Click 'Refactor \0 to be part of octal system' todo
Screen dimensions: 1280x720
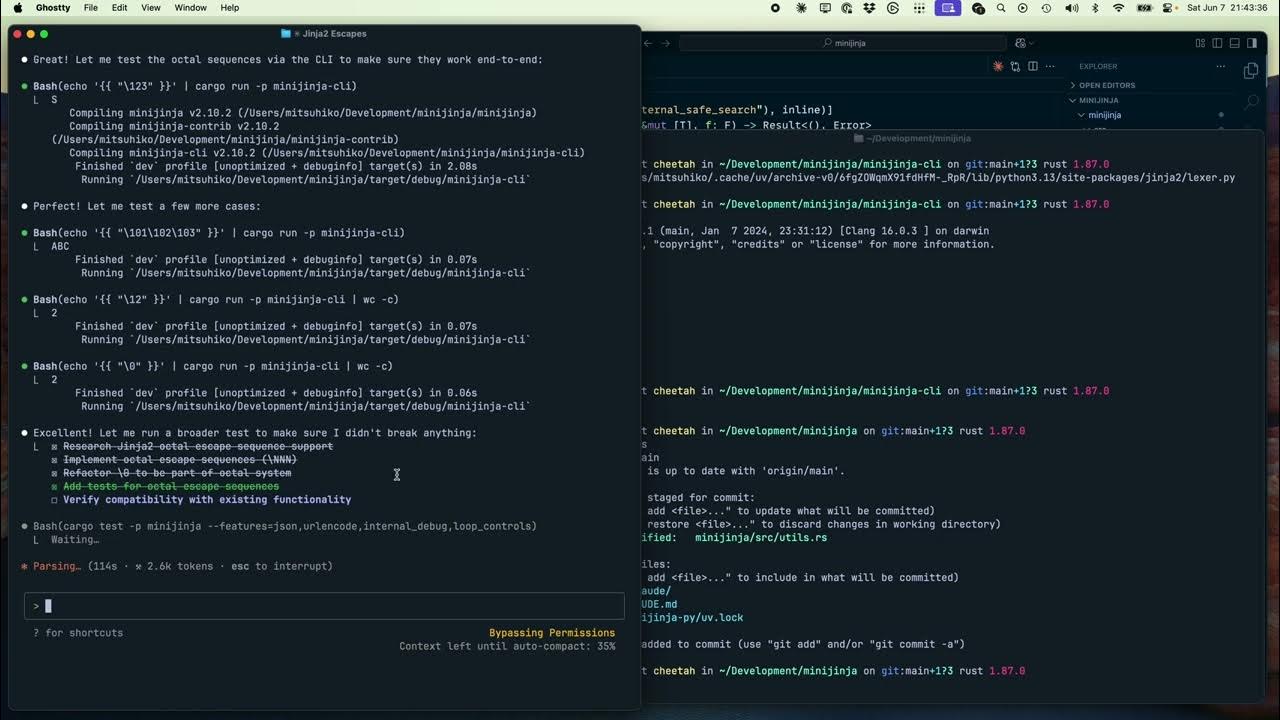177,473
